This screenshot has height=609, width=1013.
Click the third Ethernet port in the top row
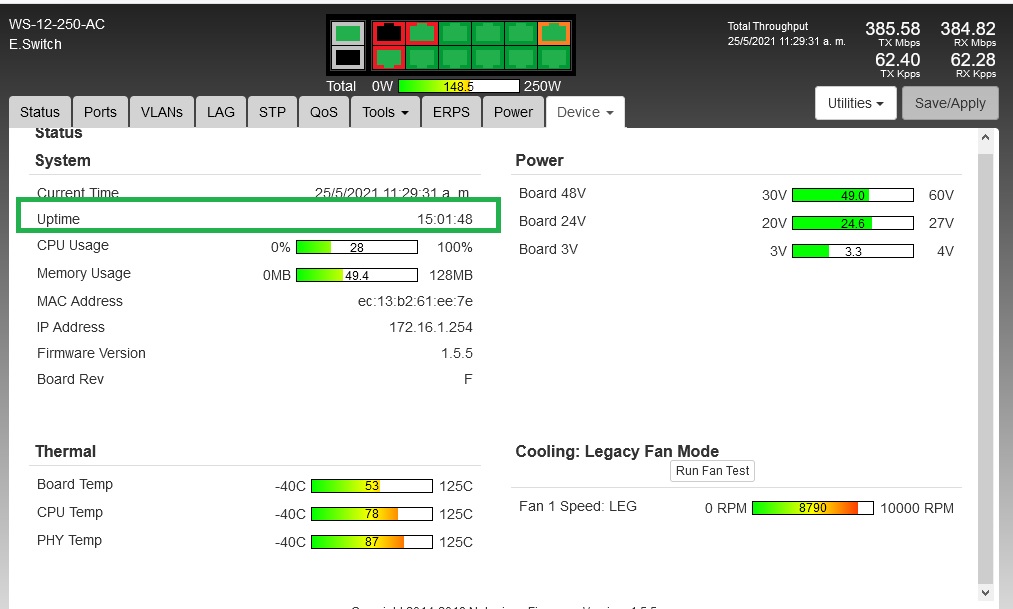[454, 33]
